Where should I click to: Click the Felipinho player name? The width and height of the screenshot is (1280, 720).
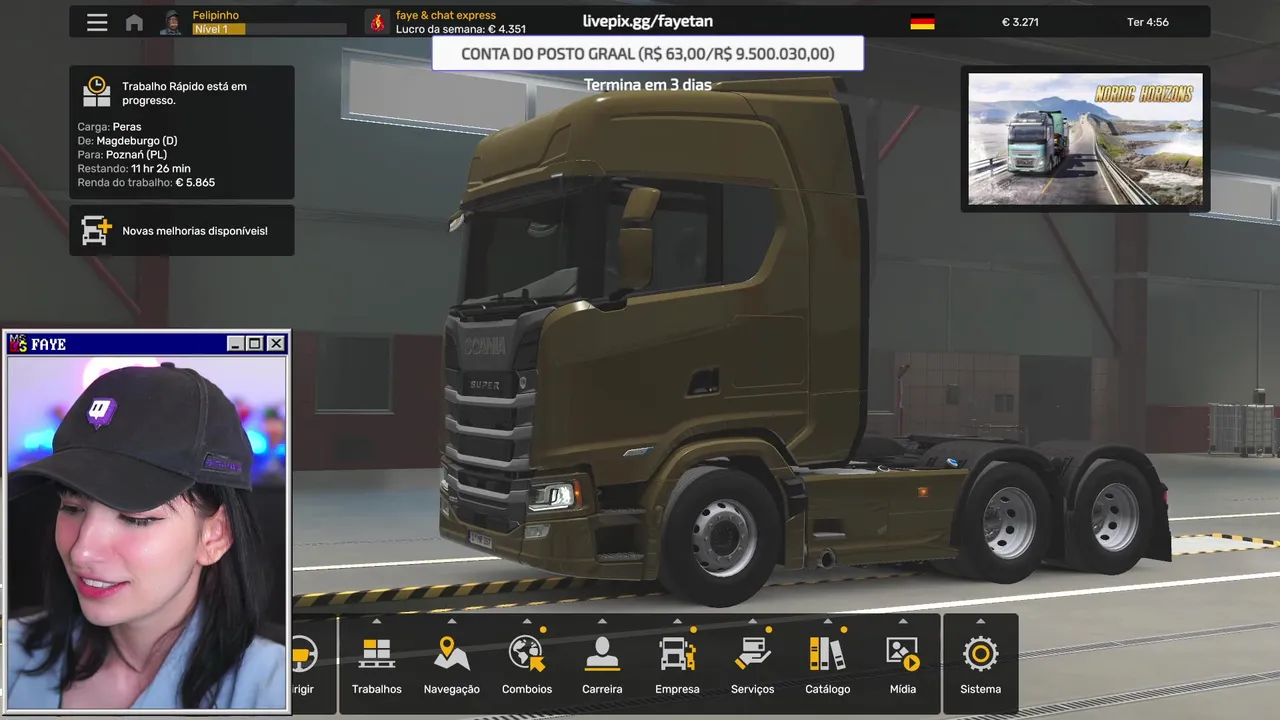click(x=216, y=16)
